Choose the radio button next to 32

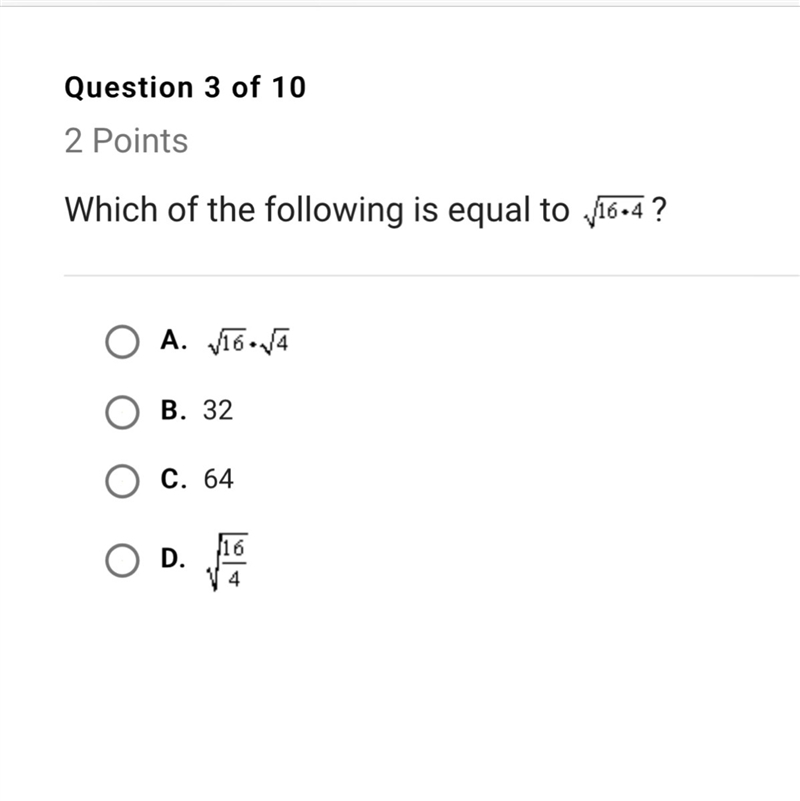[122, 412]
